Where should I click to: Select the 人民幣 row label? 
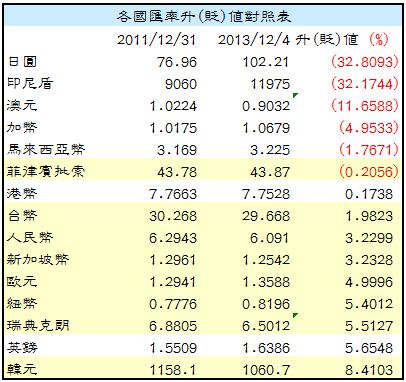(30, 238)
